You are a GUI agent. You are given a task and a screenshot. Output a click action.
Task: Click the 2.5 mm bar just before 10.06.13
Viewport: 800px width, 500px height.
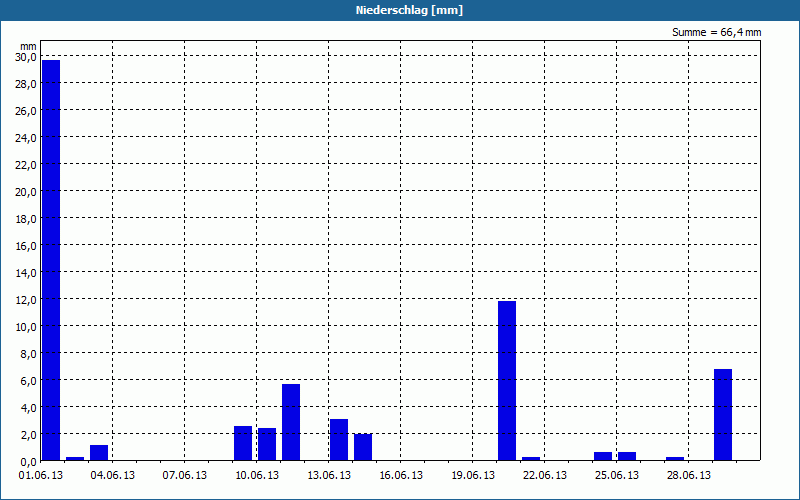click(243, 443)
